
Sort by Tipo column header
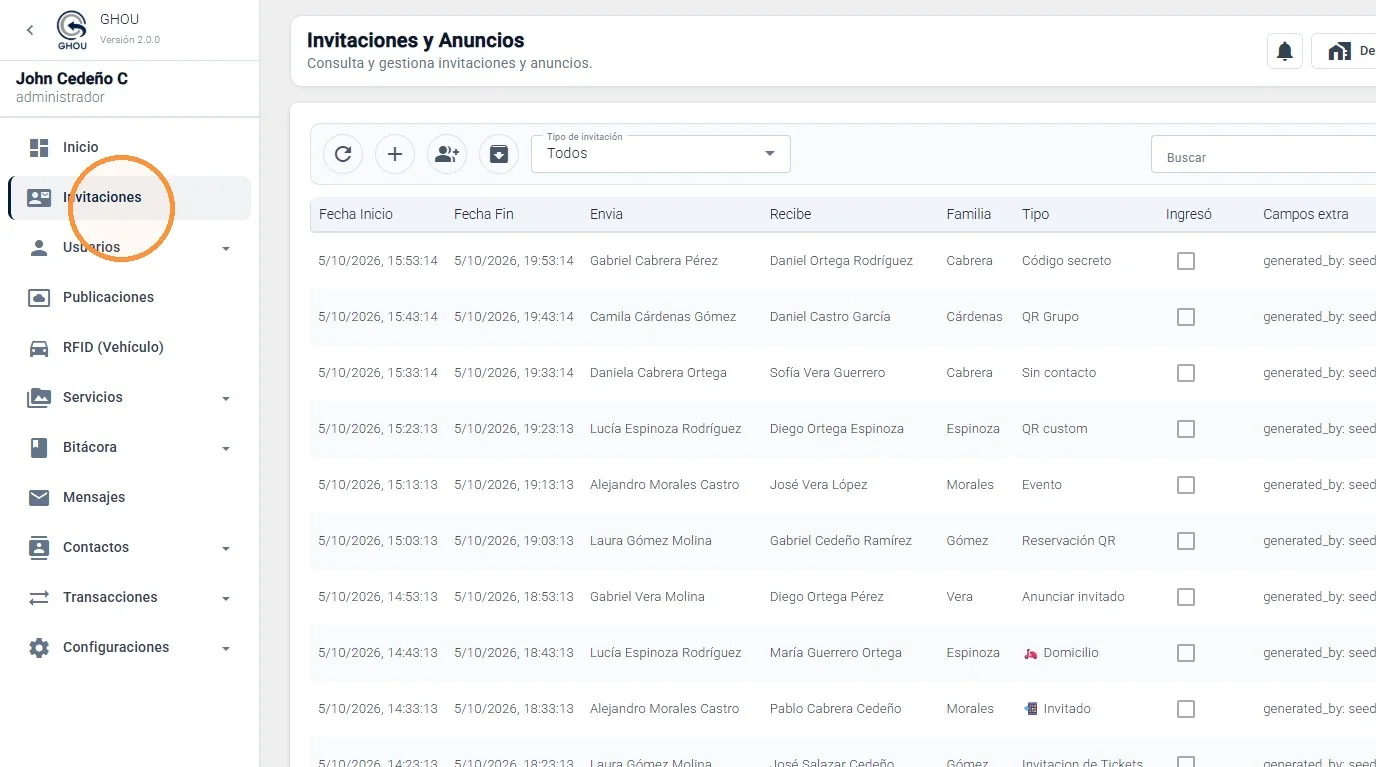pyautogui.click(x=1035, y=214)
